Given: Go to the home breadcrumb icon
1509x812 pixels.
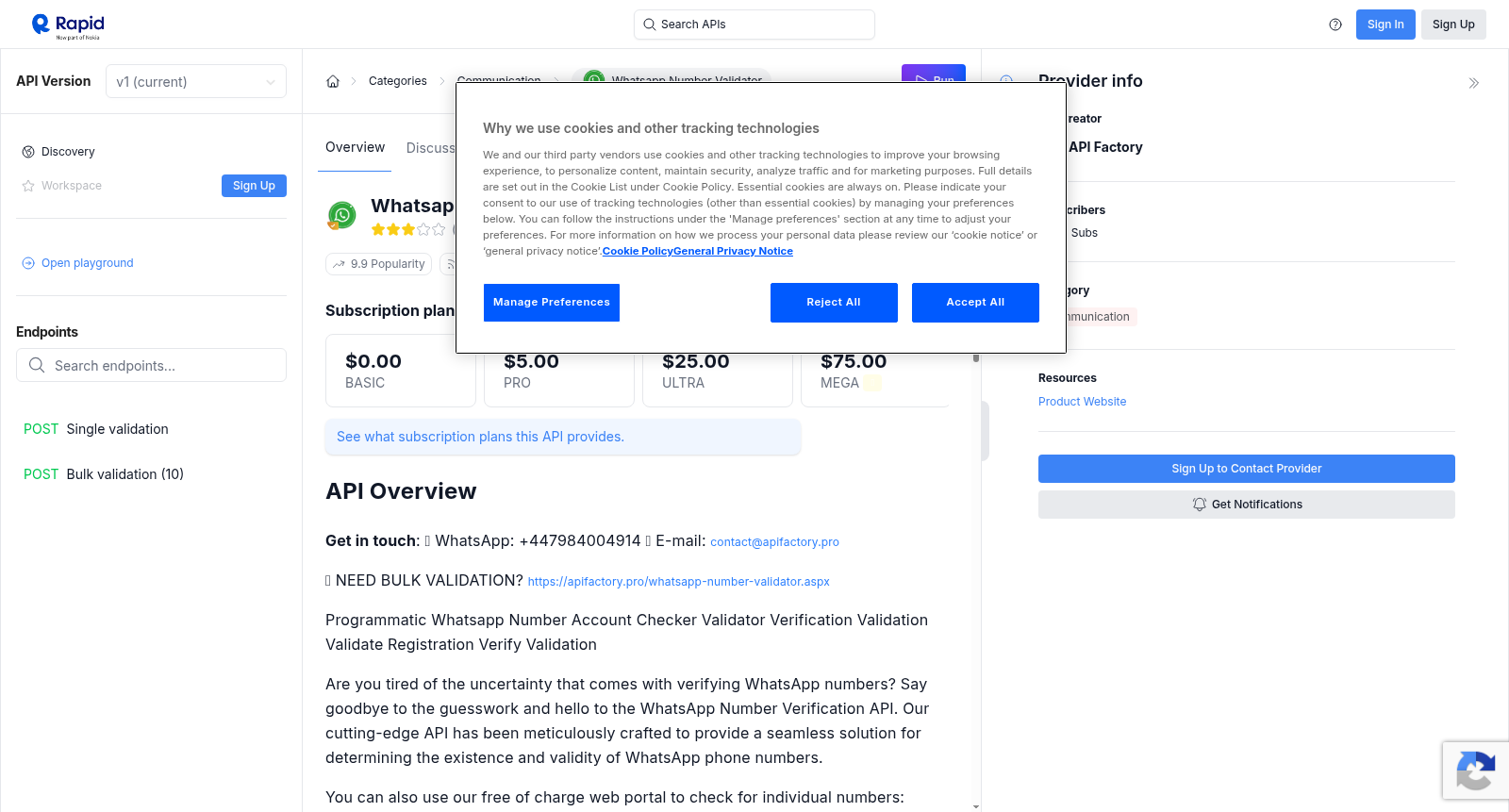Looking at the screenshot, I should [x=333, y=81].
